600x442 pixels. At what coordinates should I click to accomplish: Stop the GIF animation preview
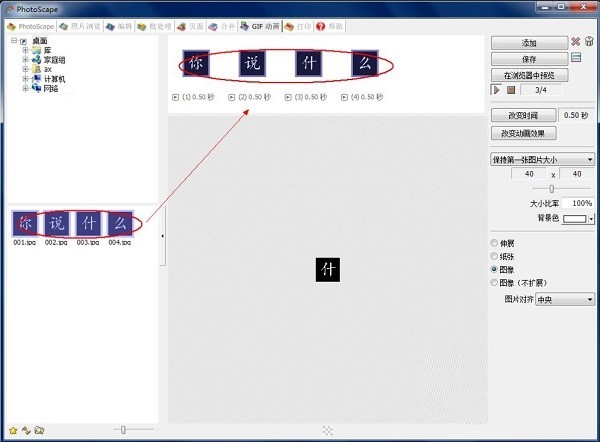511,90
